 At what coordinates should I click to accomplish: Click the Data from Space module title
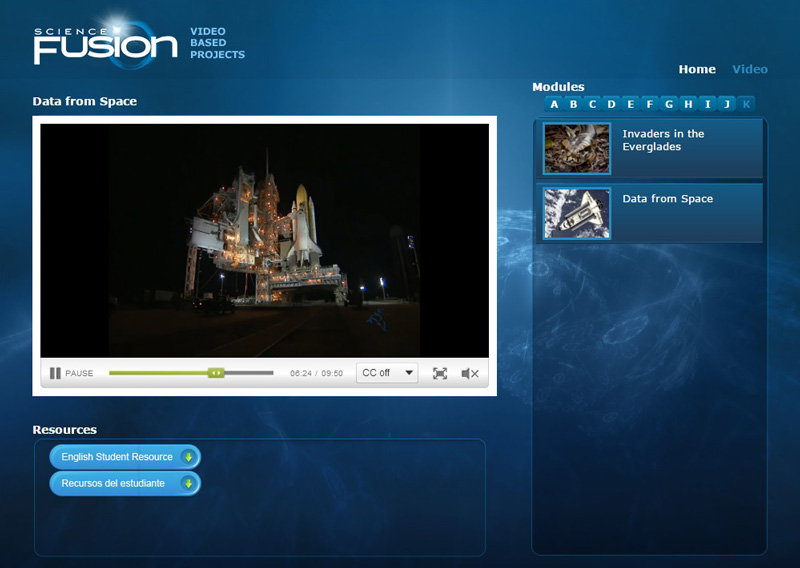tap(667, 199)
